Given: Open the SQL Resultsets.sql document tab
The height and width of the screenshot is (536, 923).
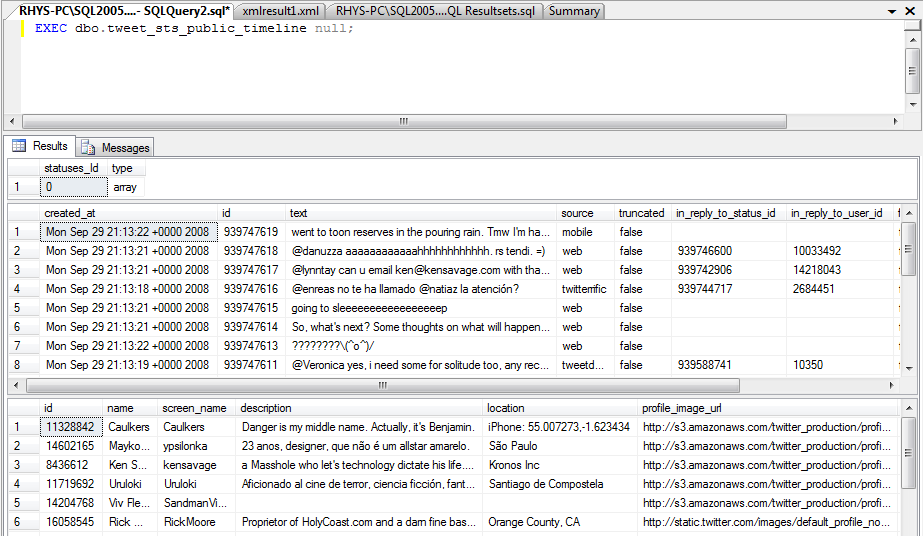Looking at the screenshot, I should tap(434, 11).
